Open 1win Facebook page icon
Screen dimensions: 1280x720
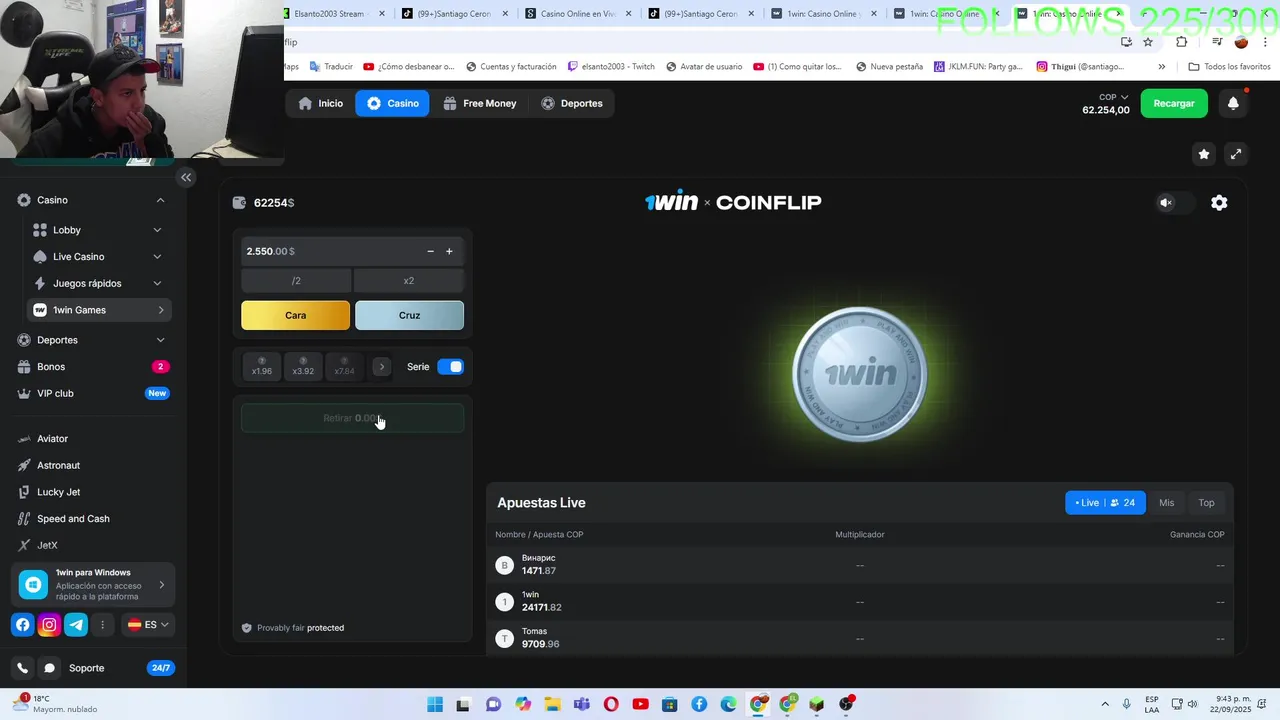[22, 625]
